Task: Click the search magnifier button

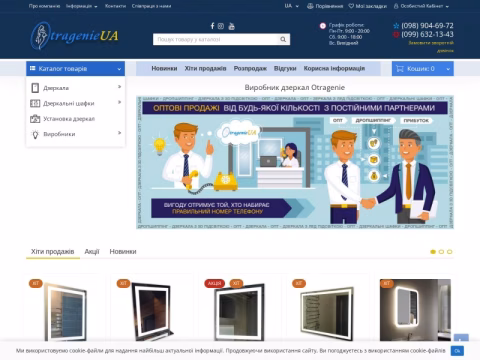Action: (283, 39)
